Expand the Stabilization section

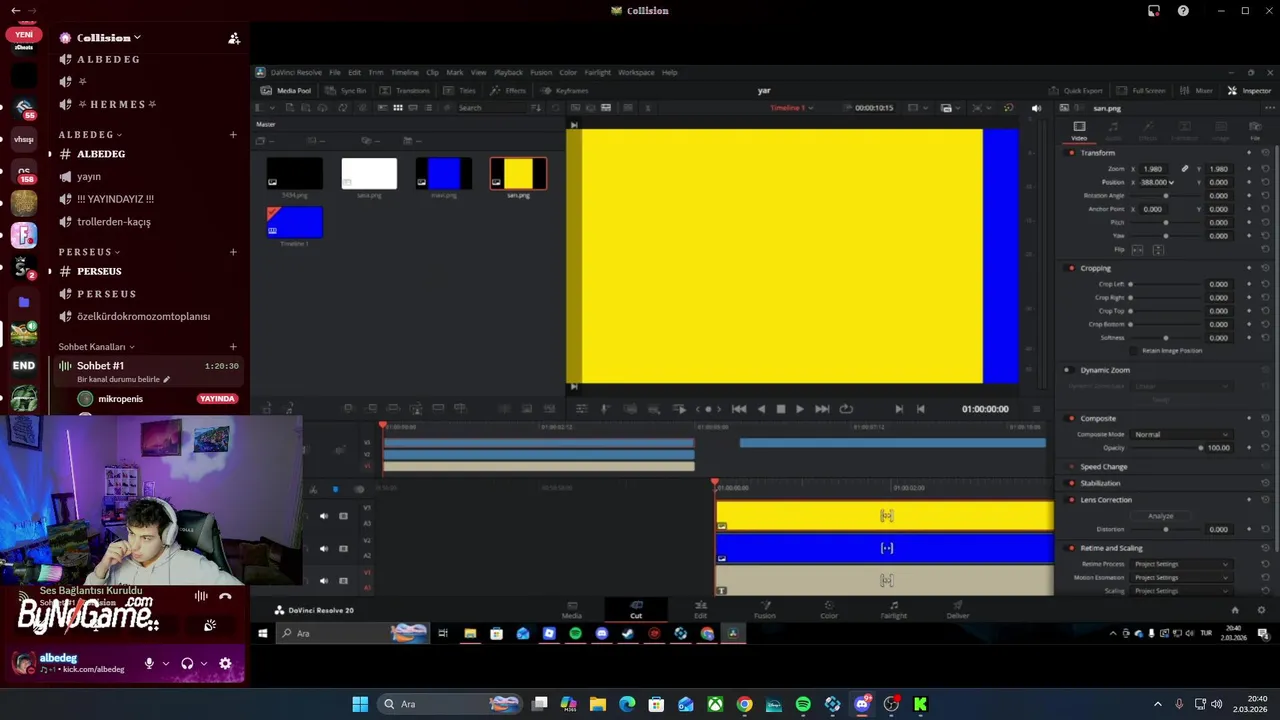[1100, 483]
